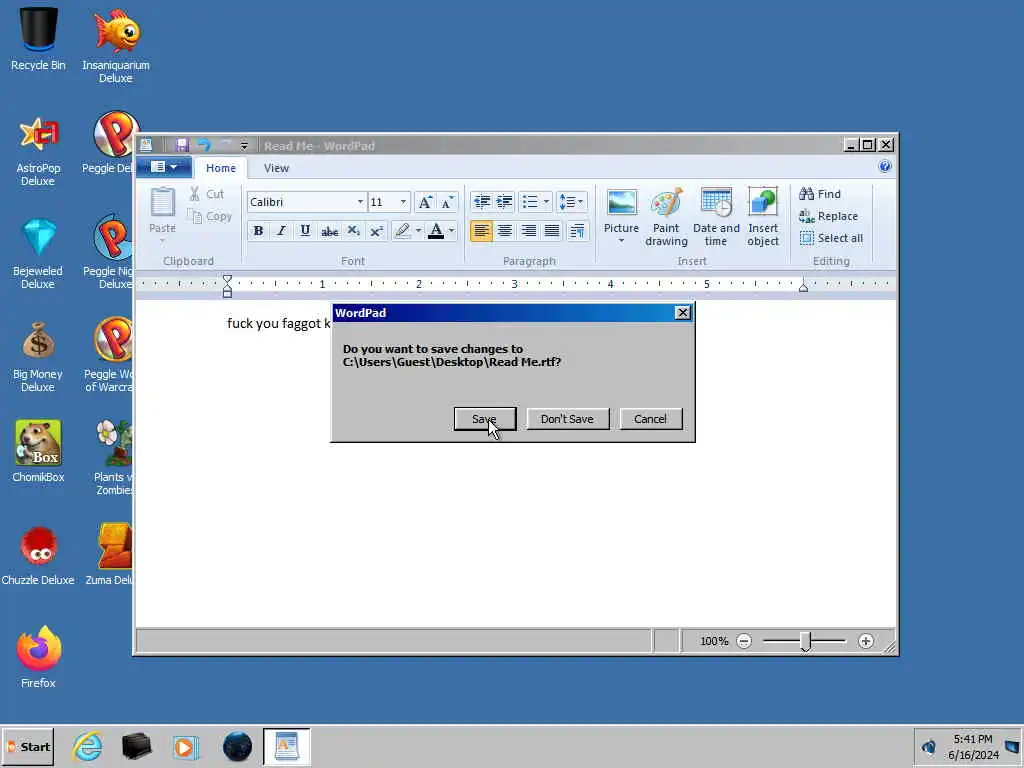This screenshot has width=1024, height=768.
Task: Switch to the View ribbon tab
Action: (x=276, y=168)
